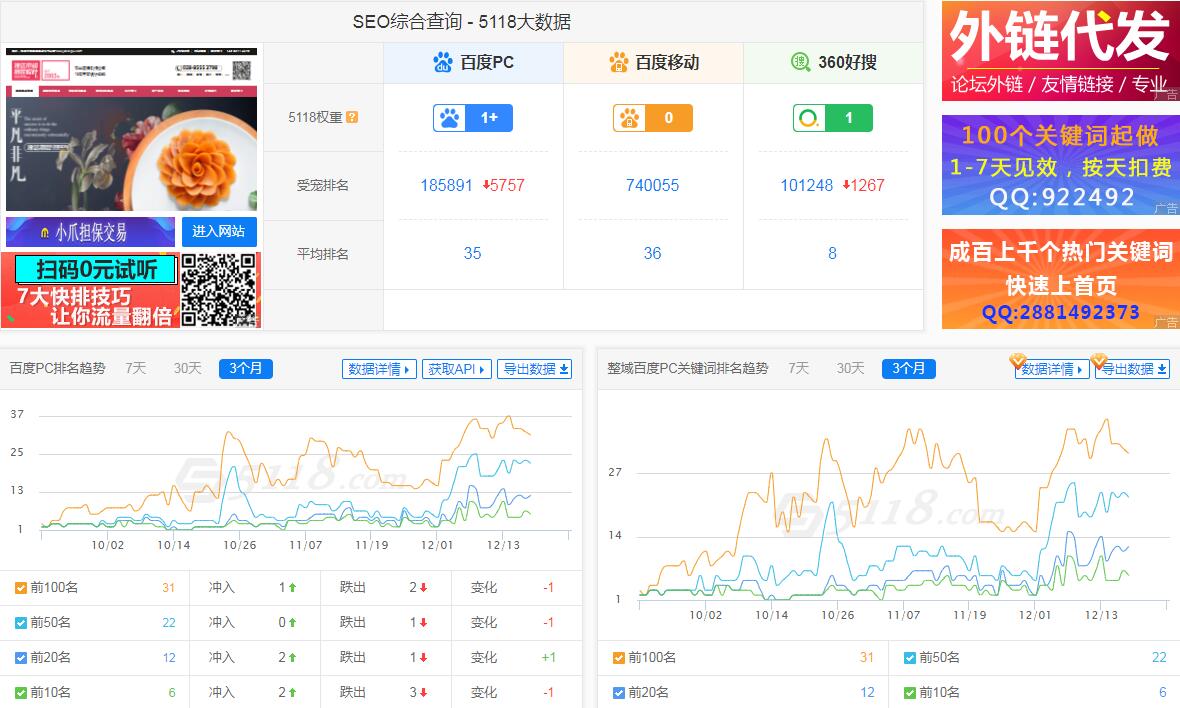Click the QR code image

tap(220, 290)
